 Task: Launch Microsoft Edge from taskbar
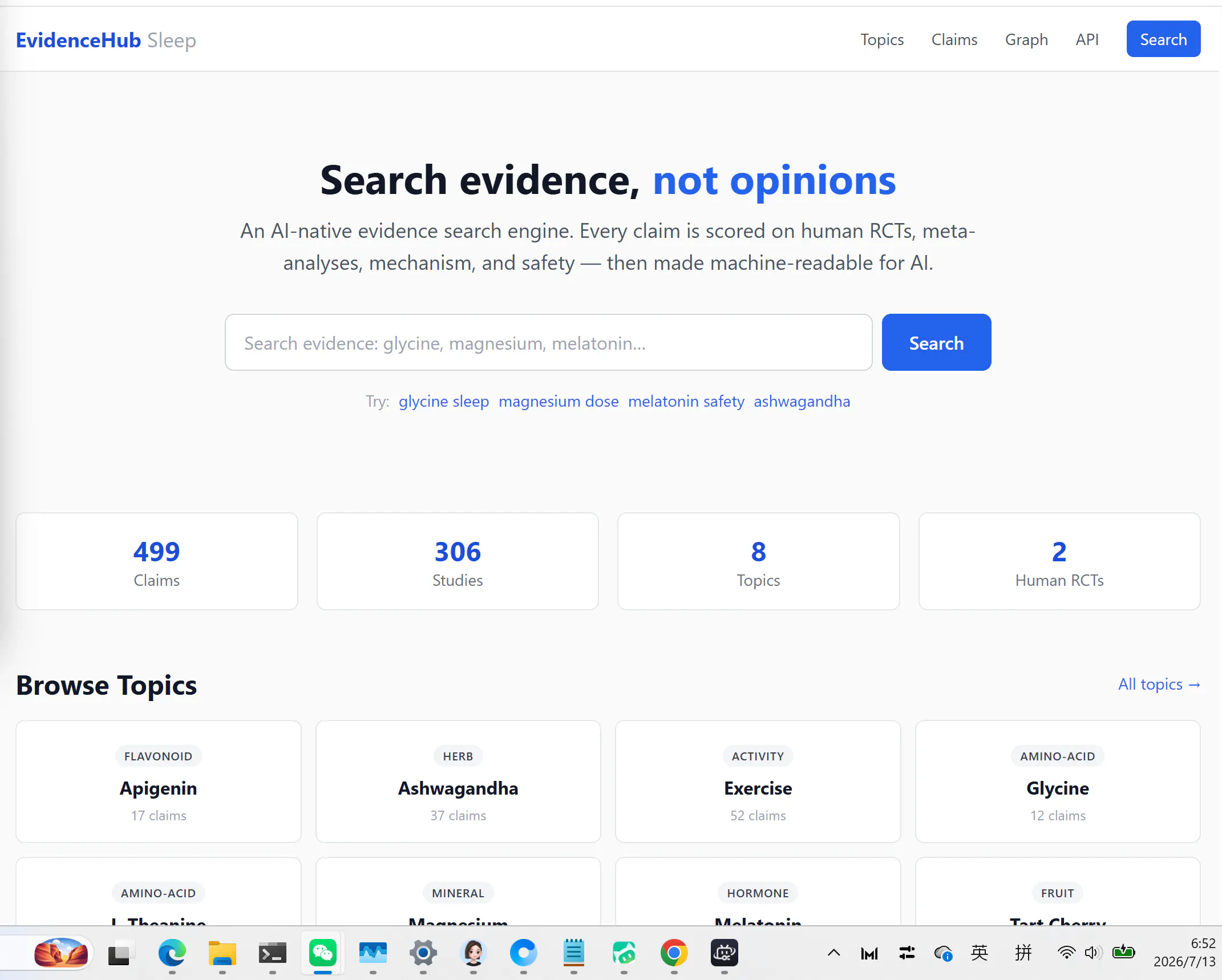click(x=172, y=953)
